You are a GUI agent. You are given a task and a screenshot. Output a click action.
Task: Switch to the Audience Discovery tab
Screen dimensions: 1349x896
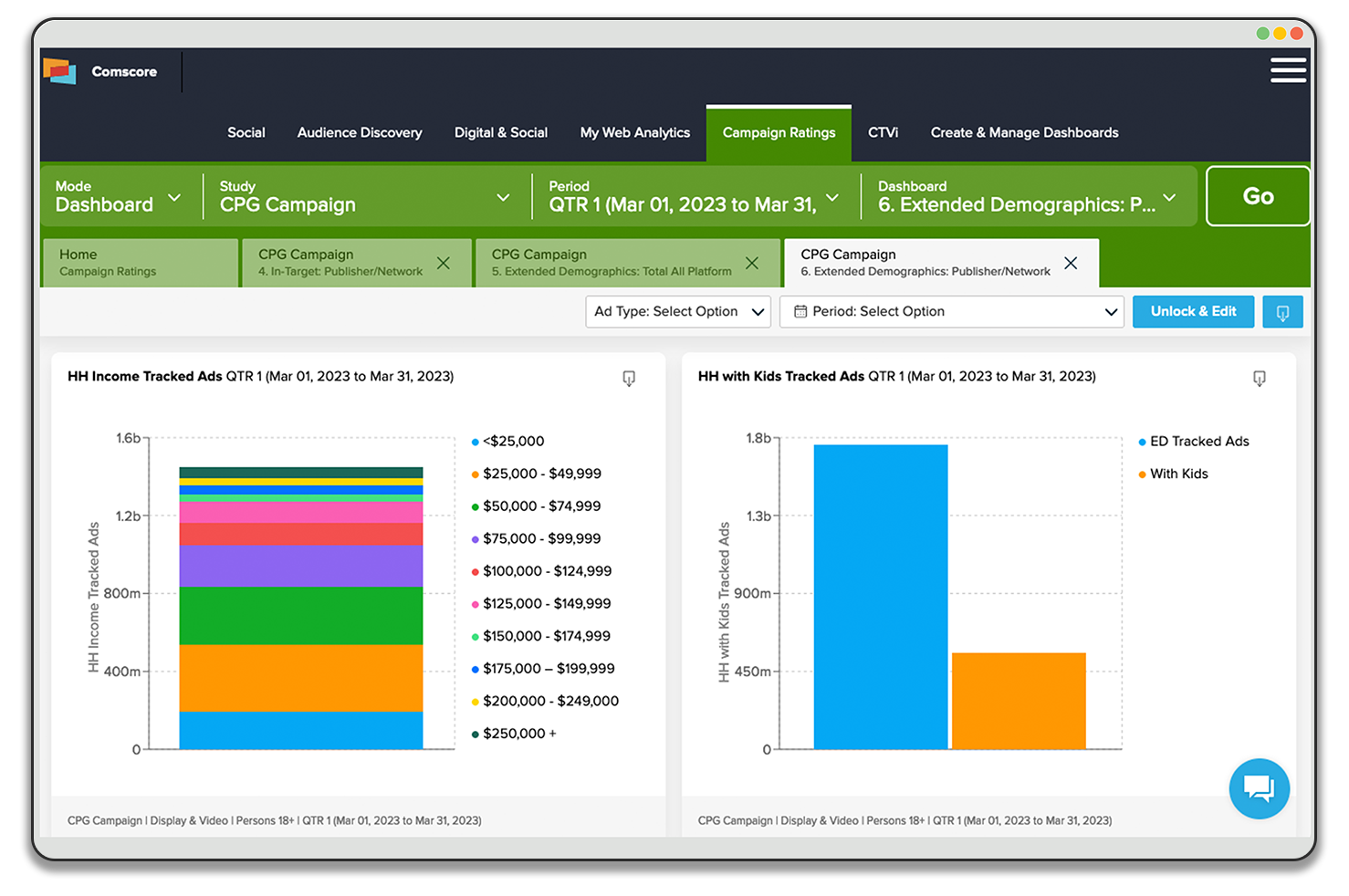click(360, 133)
